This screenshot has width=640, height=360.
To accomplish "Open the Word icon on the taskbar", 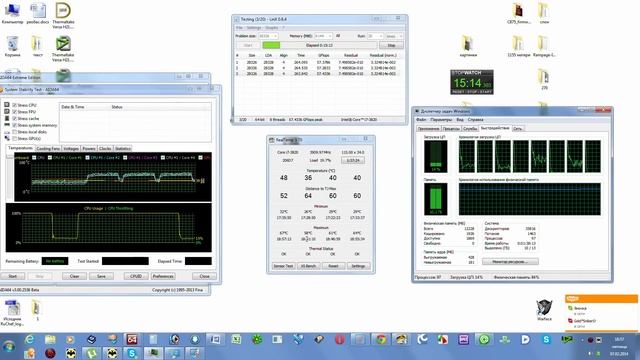I will point(215,339).
